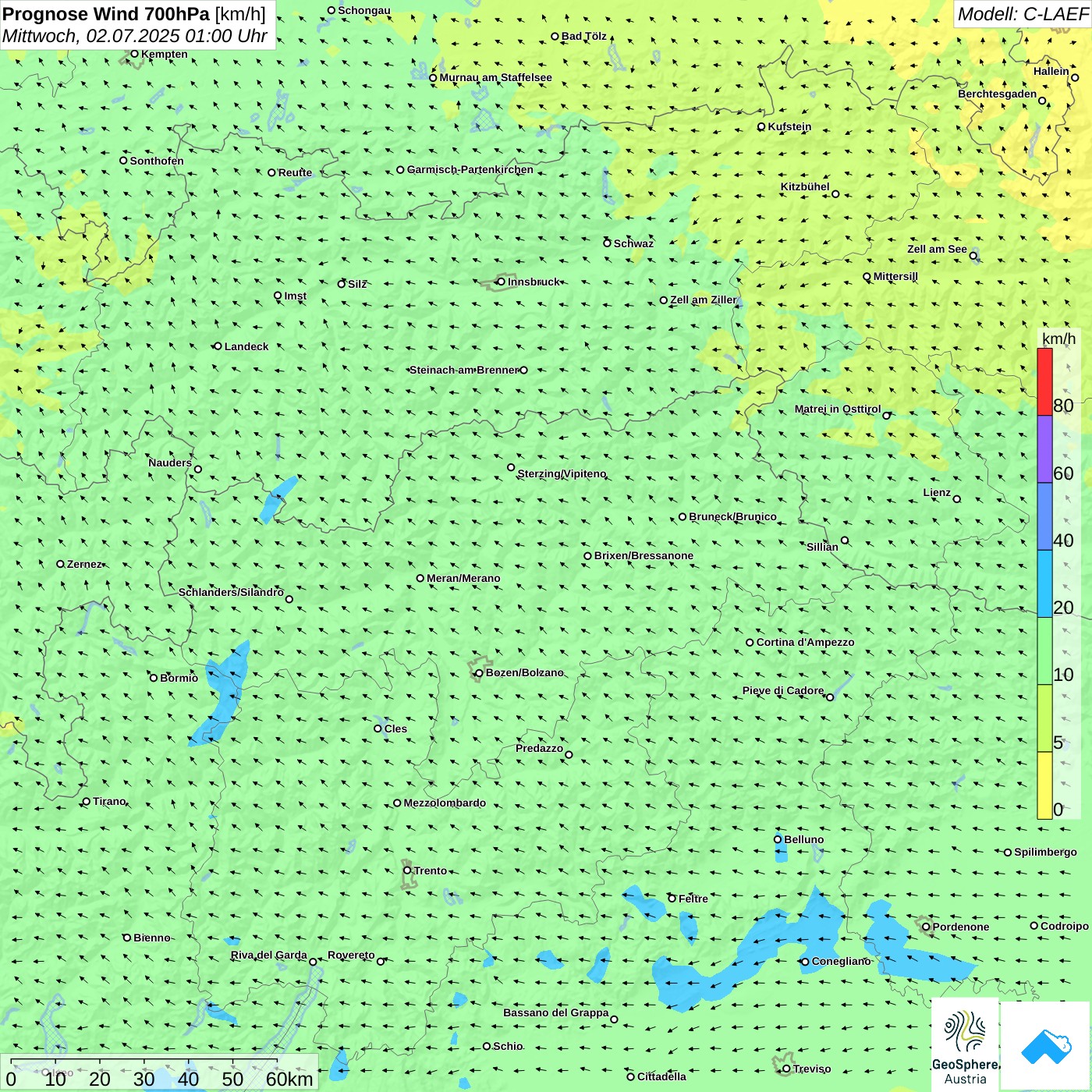The image size is (1092, 1092).
Task: Click the Tirano location marker
Action: pyautogui.click(x=87, y=801)
